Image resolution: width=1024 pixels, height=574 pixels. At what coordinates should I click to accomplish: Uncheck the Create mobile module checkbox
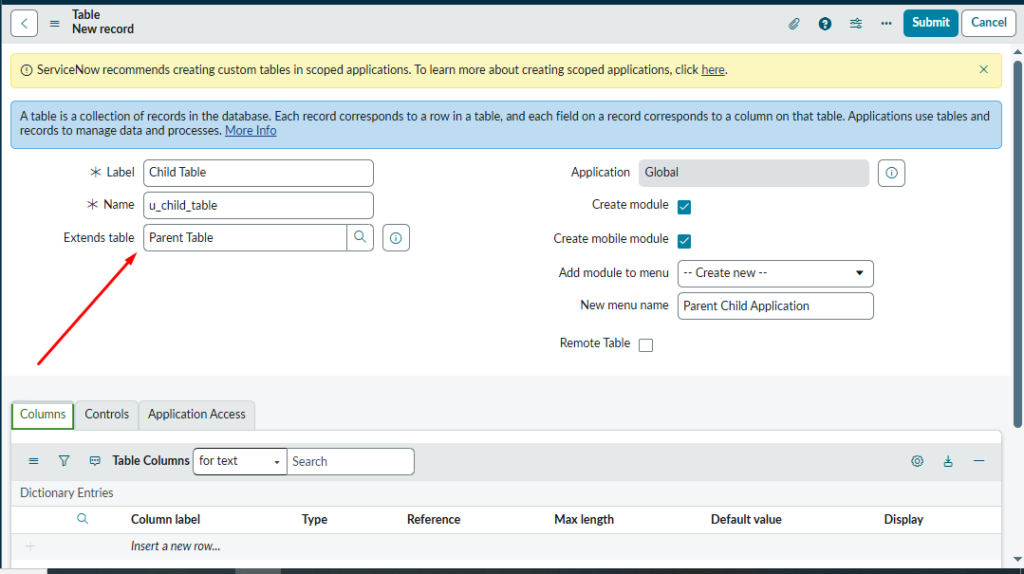(685, 241)
